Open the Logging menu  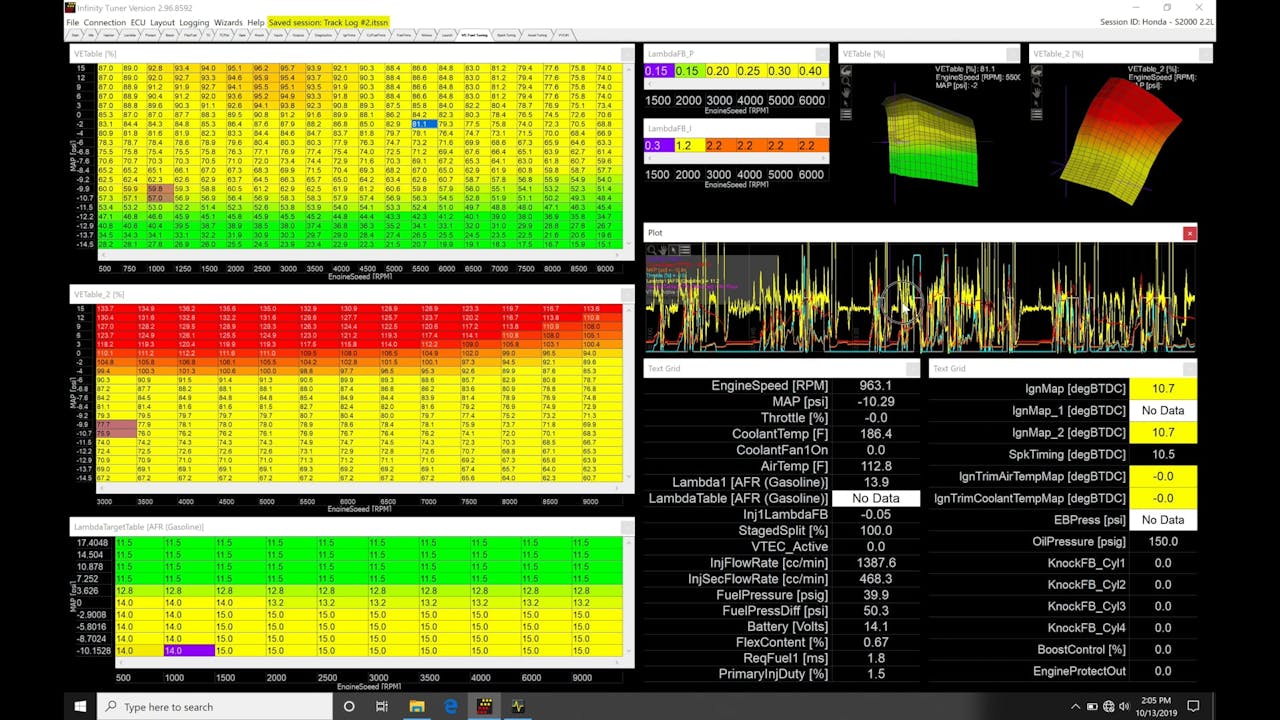coord(194,22)
